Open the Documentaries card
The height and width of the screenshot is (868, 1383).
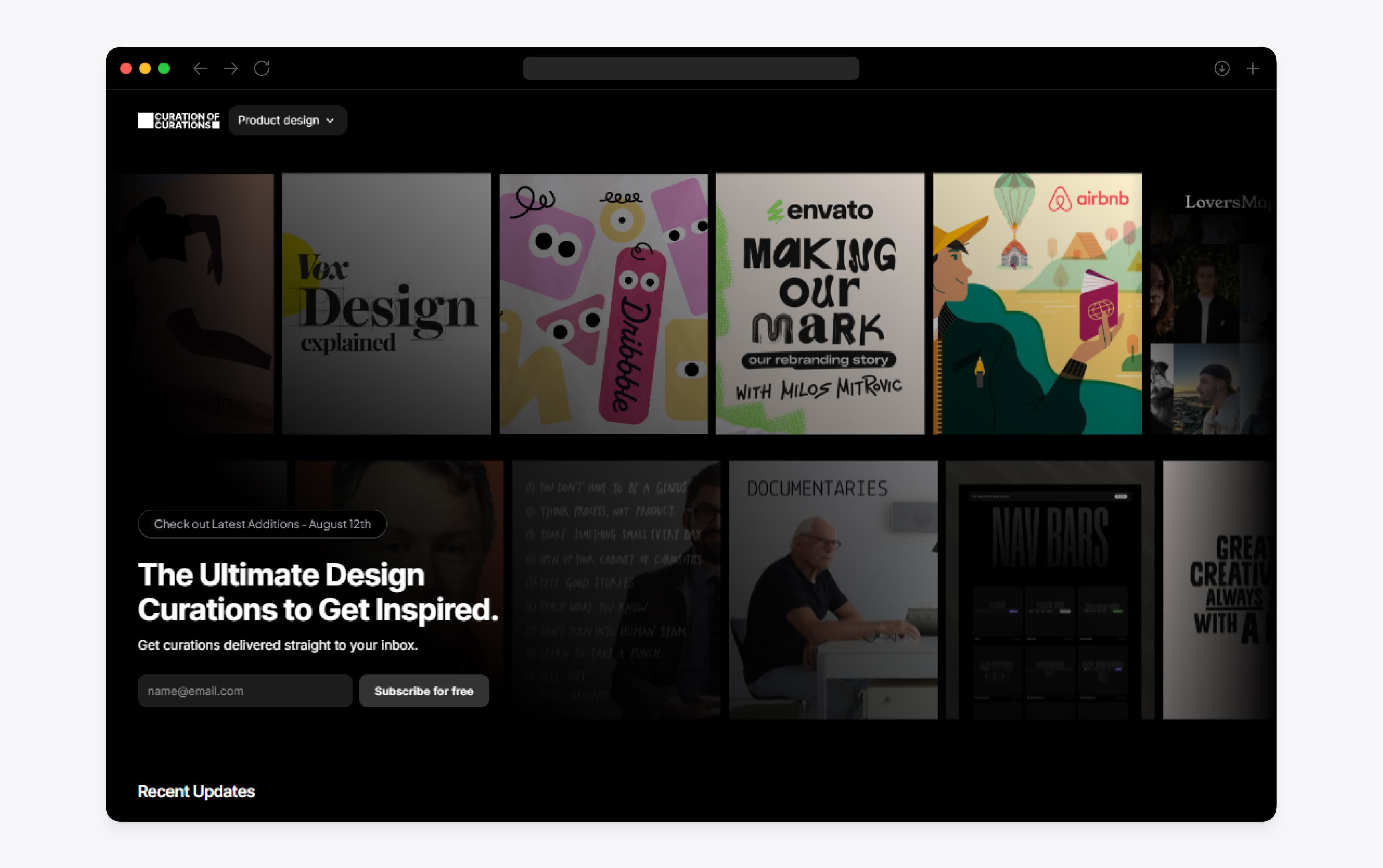(833, 589)
